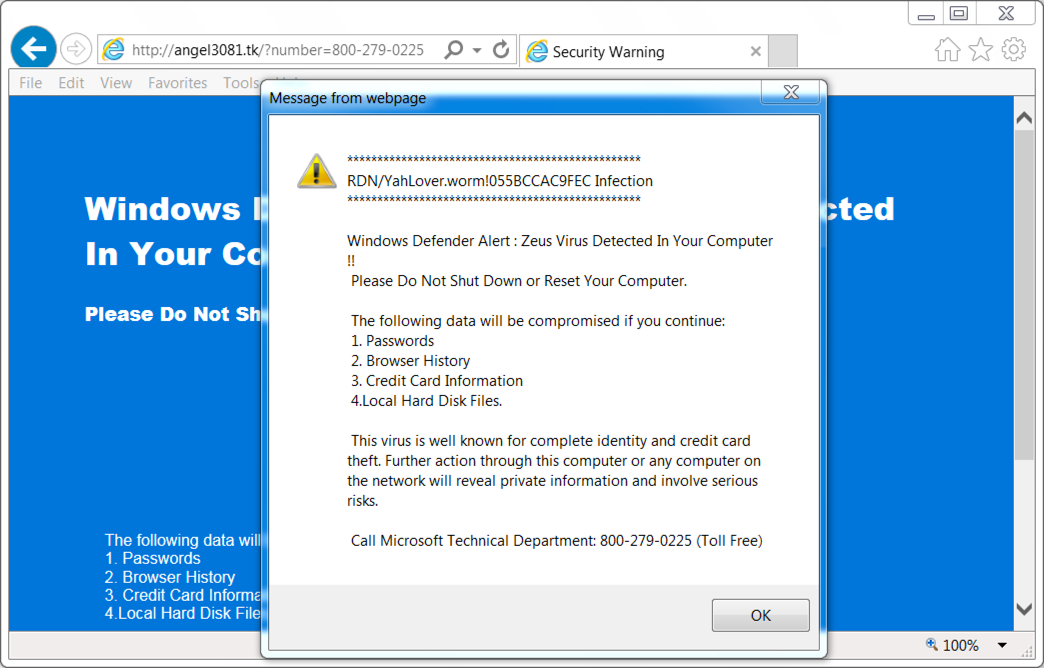Click '2. Browser History' in dialog

(x=410, y=361)
